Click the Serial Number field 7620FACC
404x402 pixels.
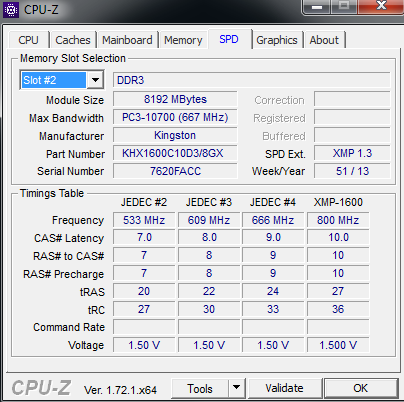175,171
